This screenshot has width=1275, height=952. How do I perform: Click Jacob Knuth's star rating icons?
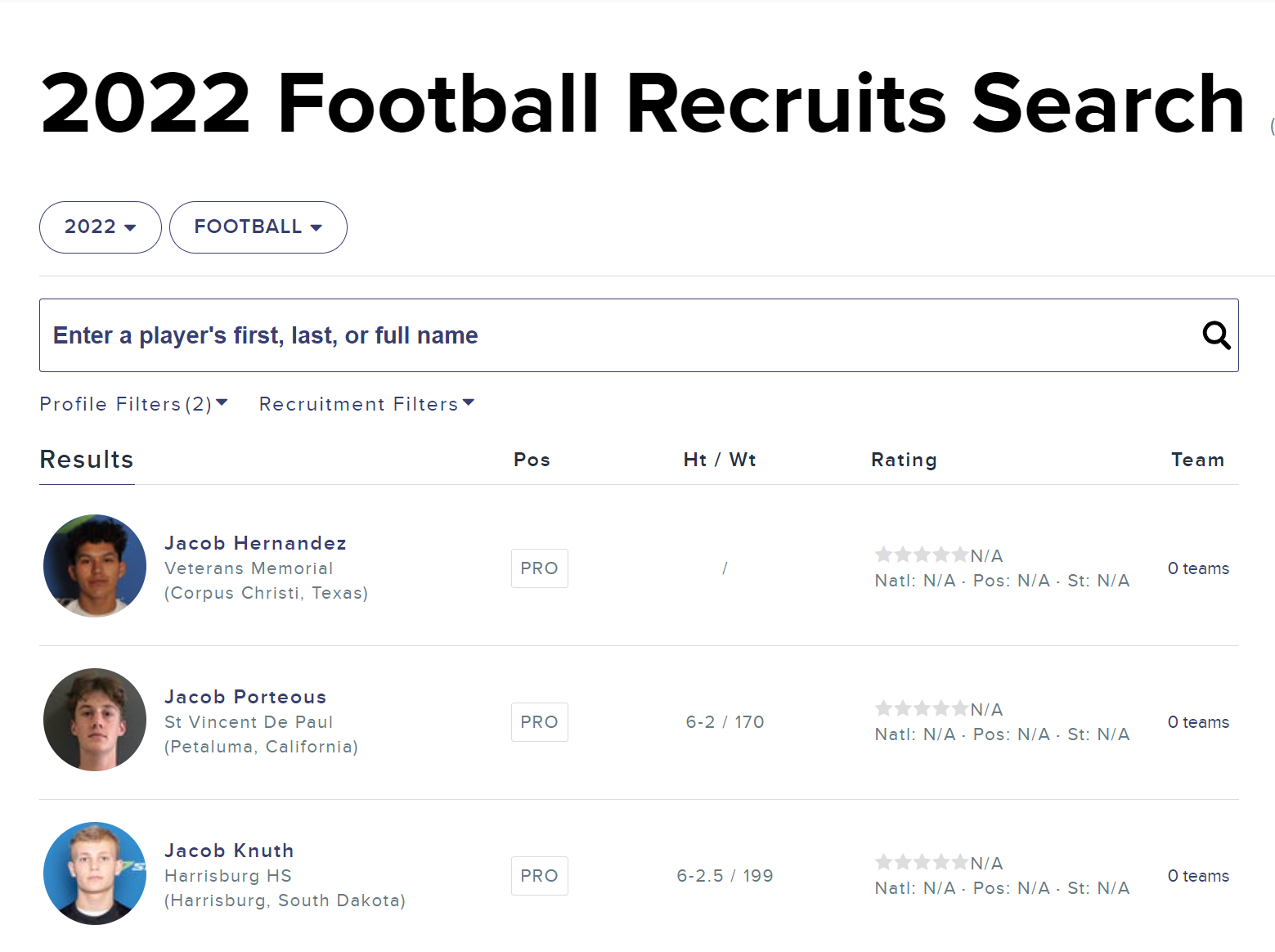pos(922,863)
